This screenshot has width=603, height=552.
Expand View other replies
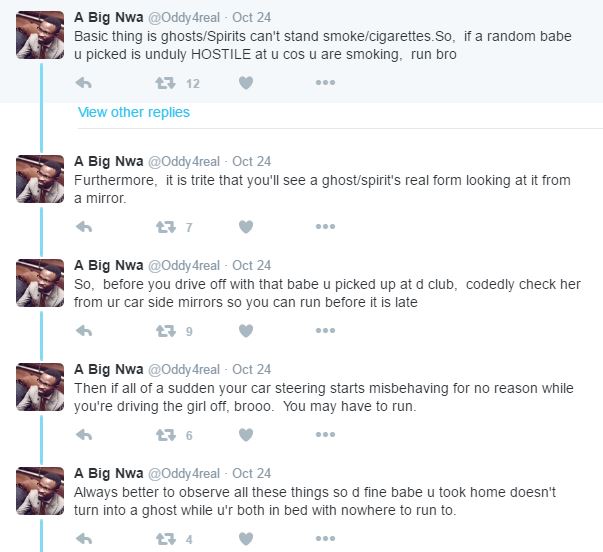pos(134,112)
